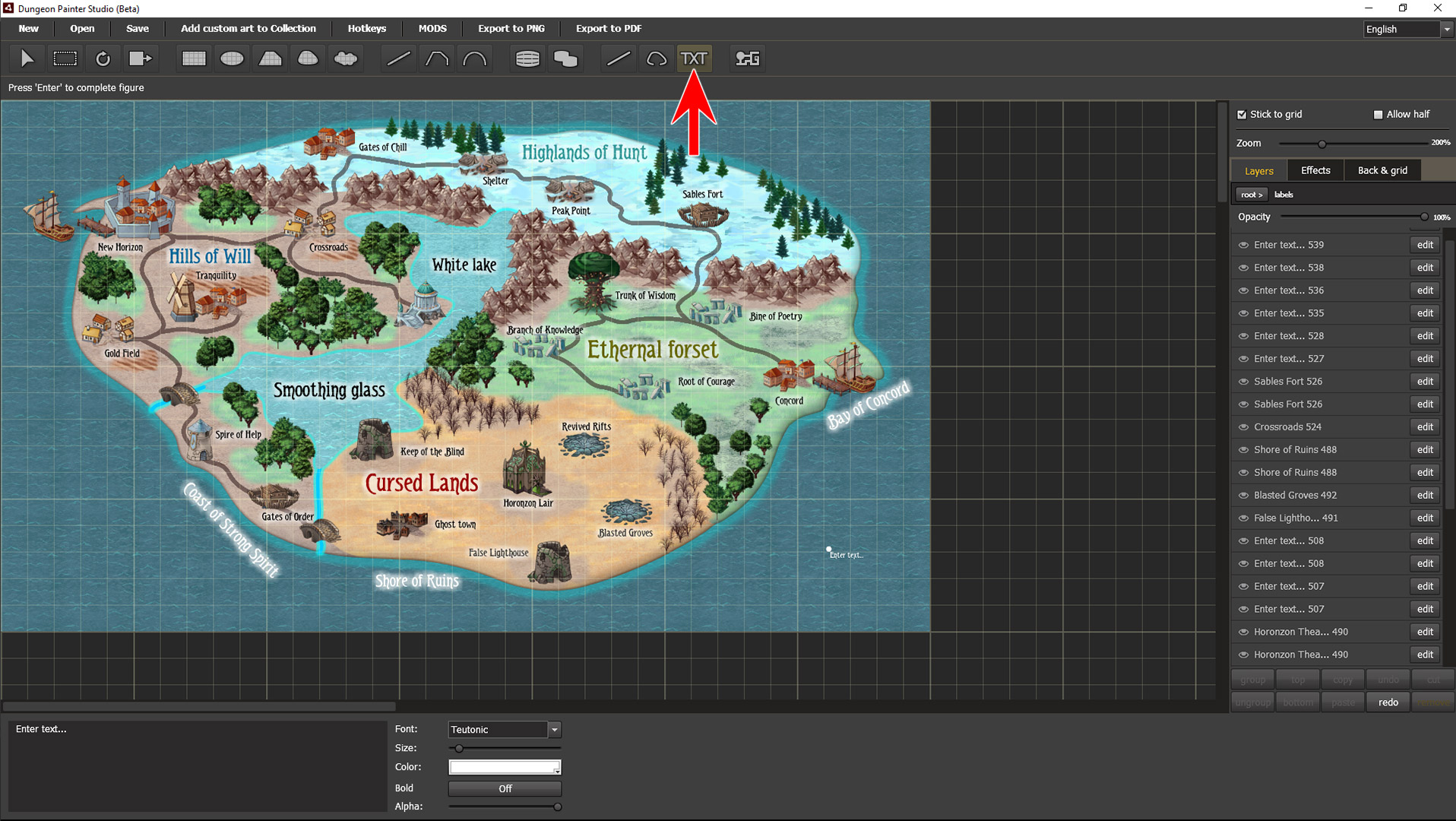
Task: Disable the Stick to grid checkbox
Action: click(x=1242, y=115)
